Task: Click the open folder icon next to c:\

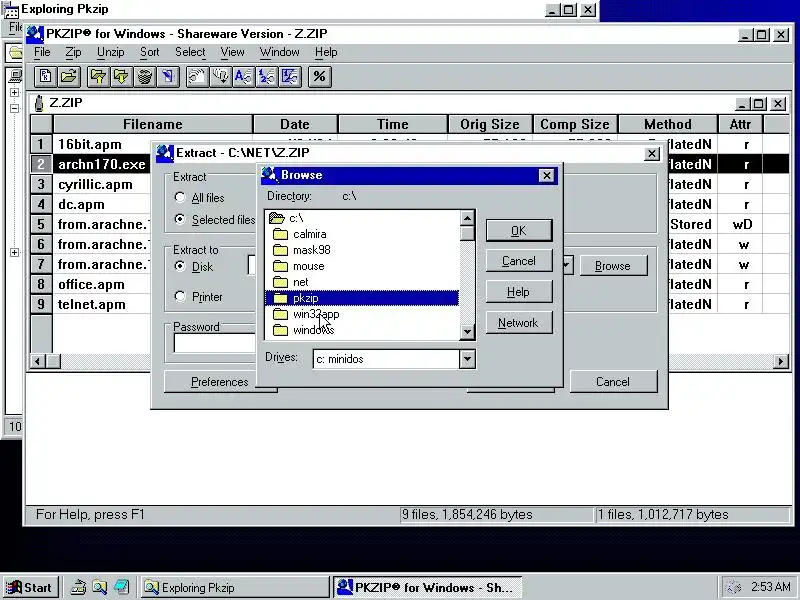Action: pyautogui.click(x=277, y=218)
